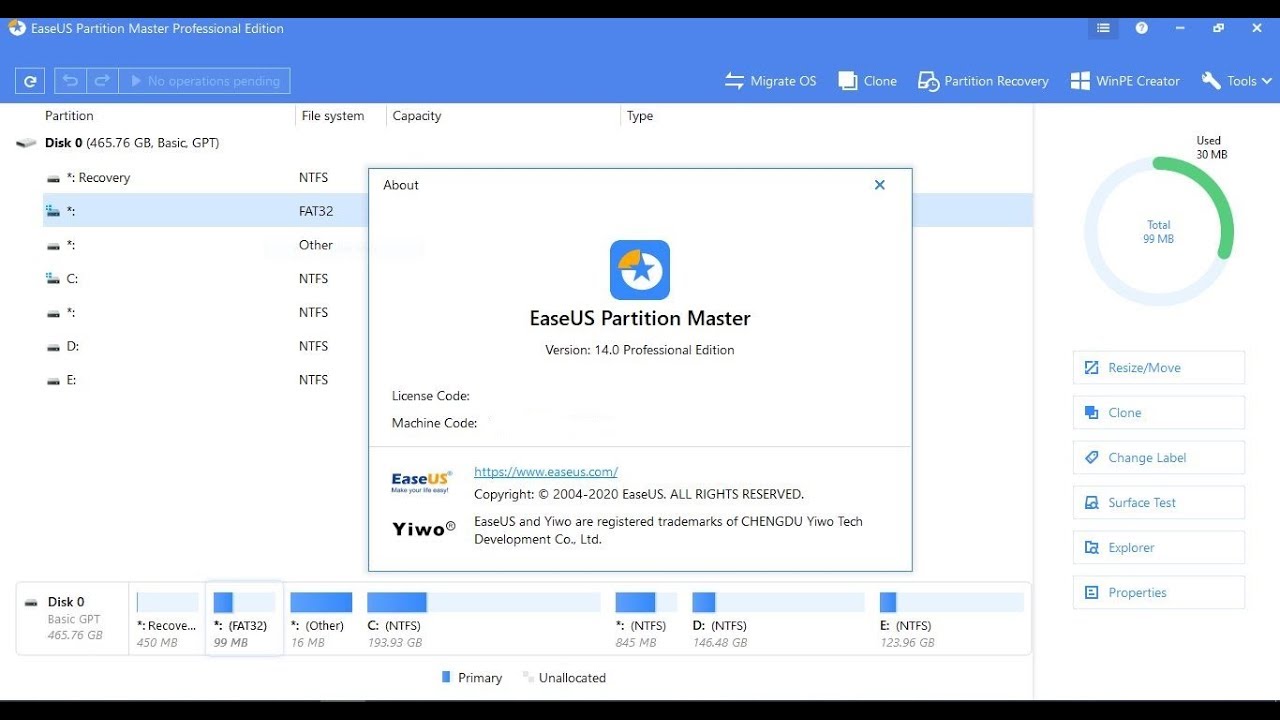This screenshot has width=1280, height=720.
Task: Click the task list icon in the title bar
Action: point(1103,28)
